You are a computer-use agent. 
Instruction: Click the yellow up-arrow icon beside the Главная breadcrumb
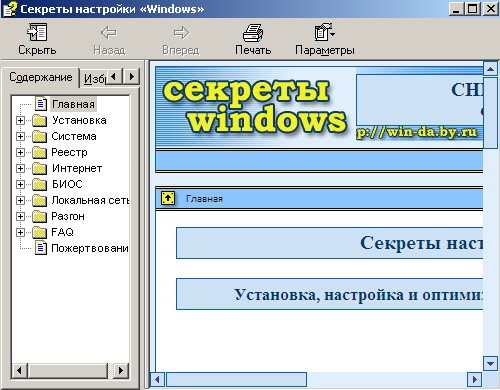click(x=168, y=198)
